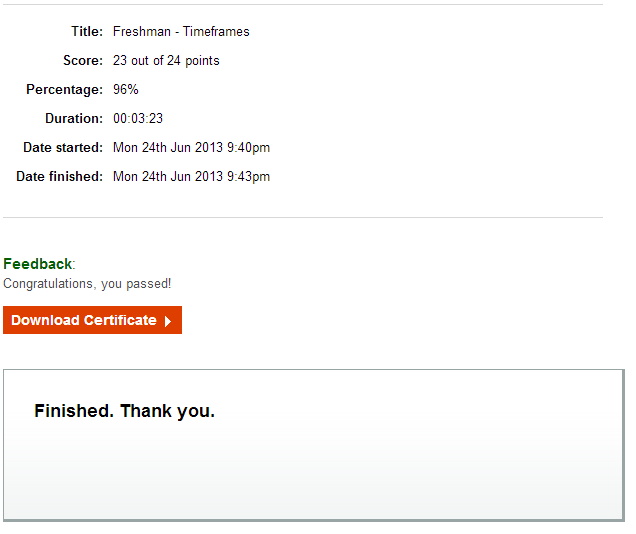This screenshot has height=534, width=636.
Task: Click the Finished. Thank you. message
Action: click(x=125, y=411)
